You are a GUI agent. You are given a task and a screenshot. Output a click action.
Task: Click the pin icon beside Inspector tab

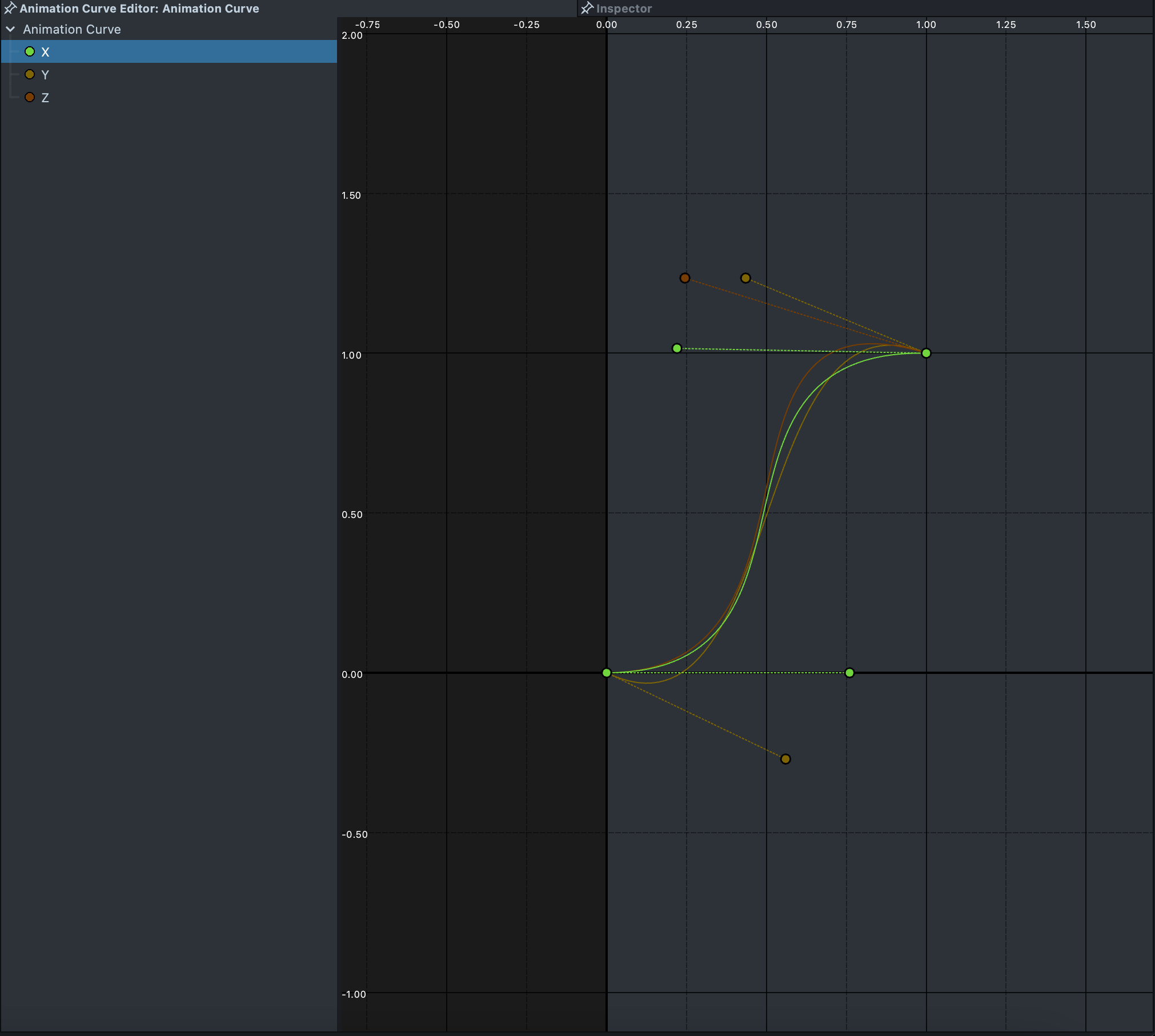(x=587, y=9)
